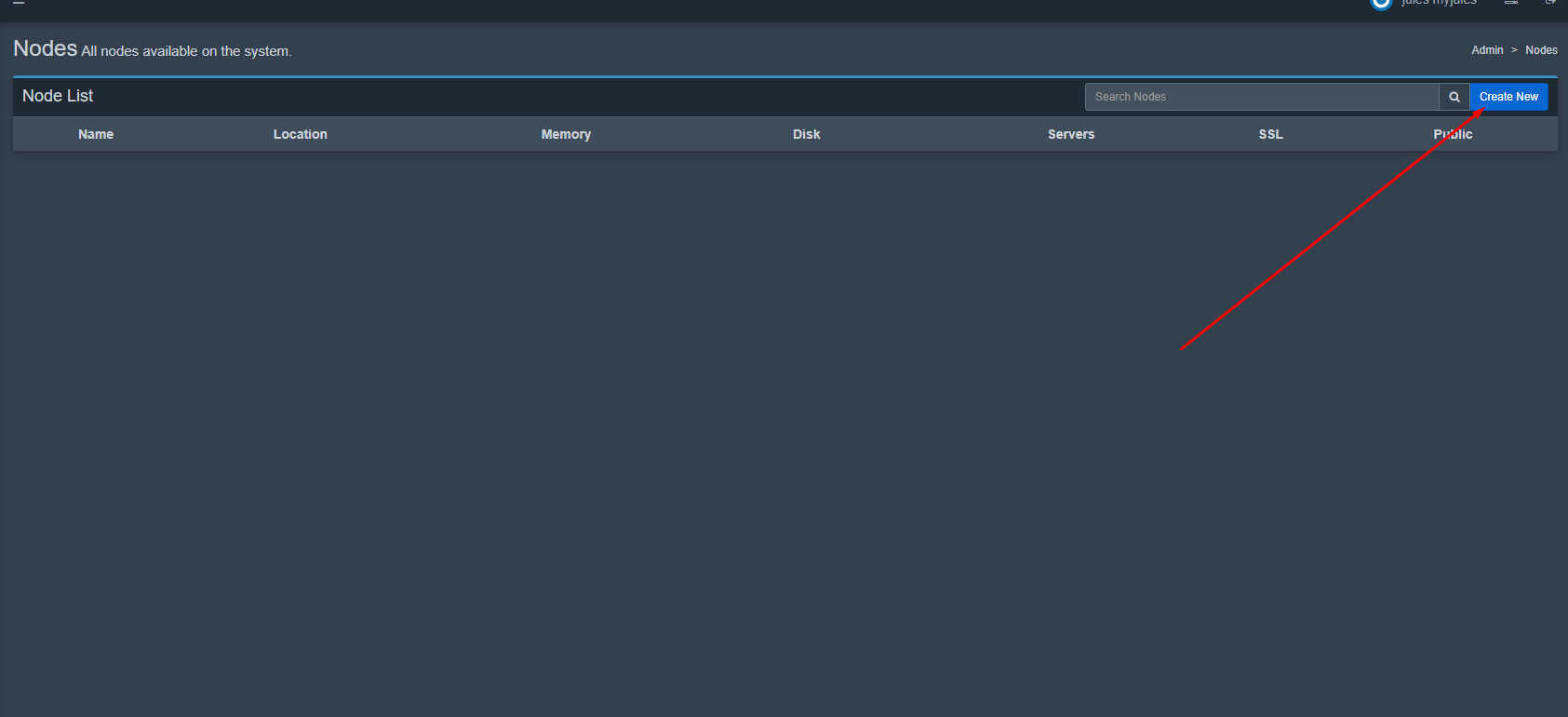Click the SSL column header
Screen dimensions: 1568x717
pos(1270,134)
